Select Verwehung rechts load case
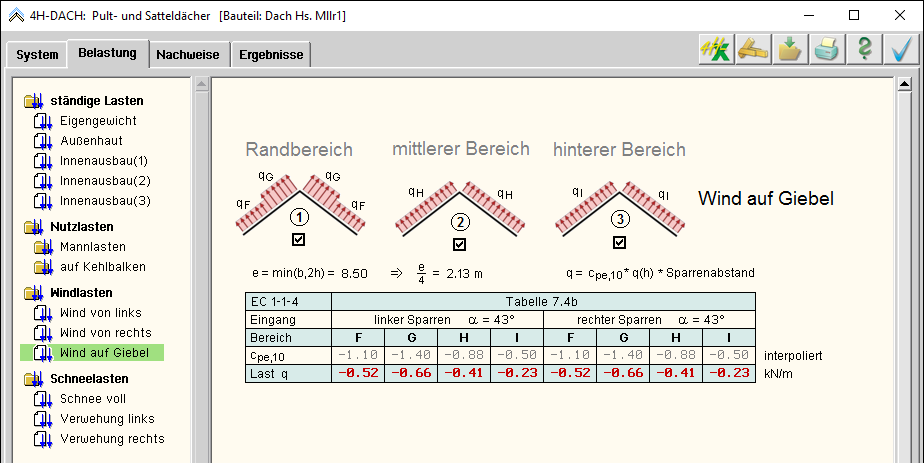 click(112, 439)
